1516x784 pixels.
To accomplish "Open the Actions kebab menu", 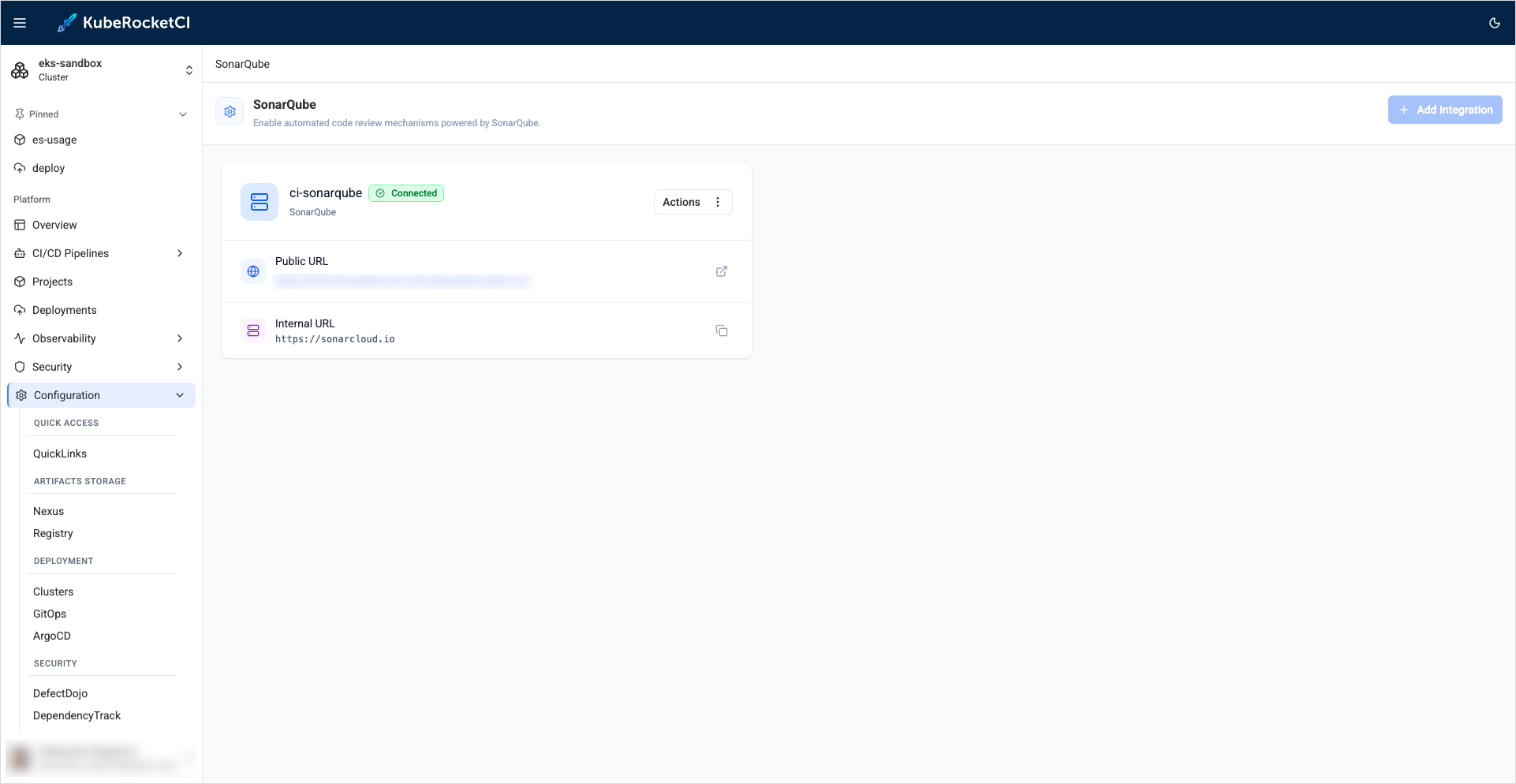I will (x=718, y=202).
